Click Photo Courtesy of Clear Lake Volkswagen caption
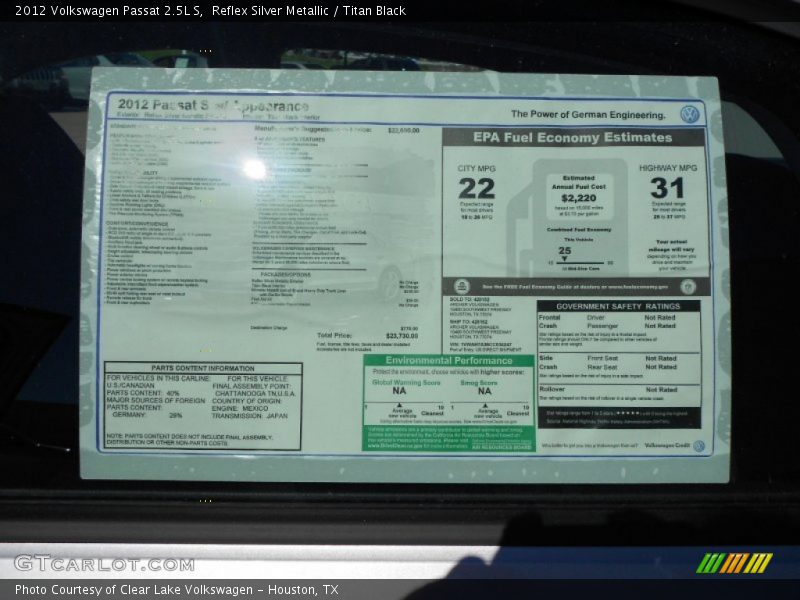800x600 pixels. click(176, 590)
